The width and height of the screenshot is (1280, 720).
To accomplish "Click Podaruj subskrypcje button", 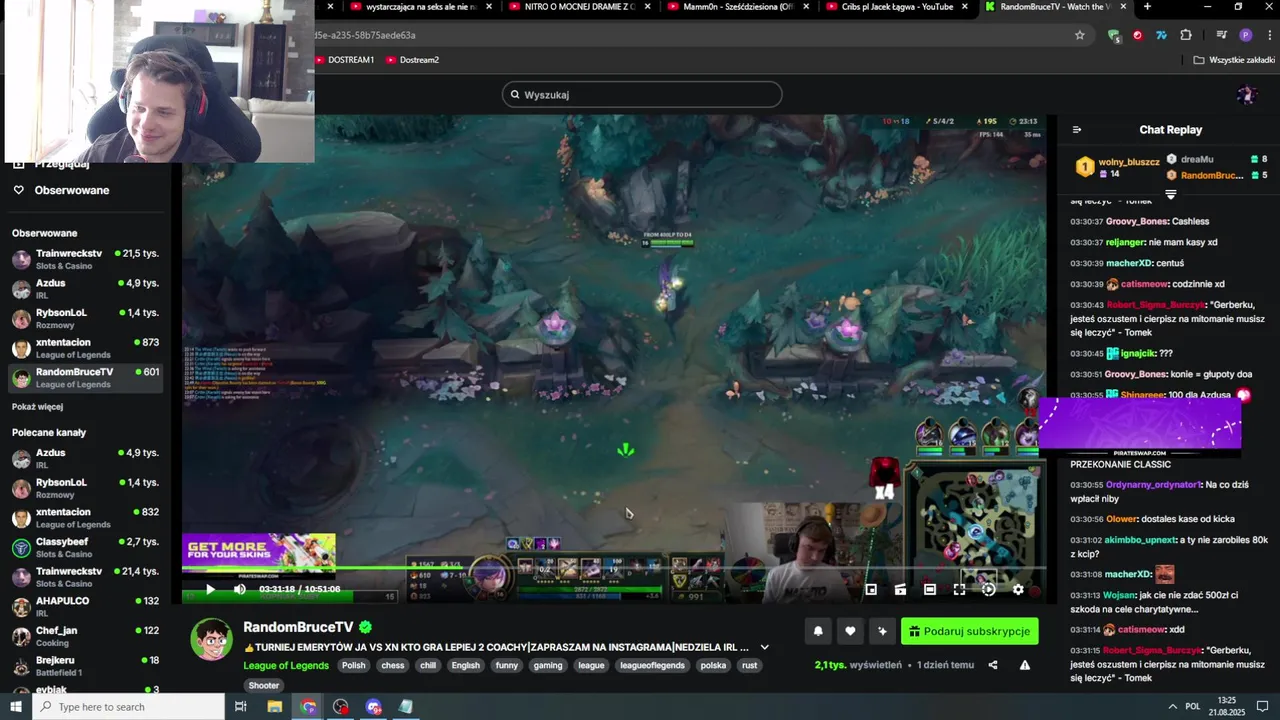I will coord(969,631).
